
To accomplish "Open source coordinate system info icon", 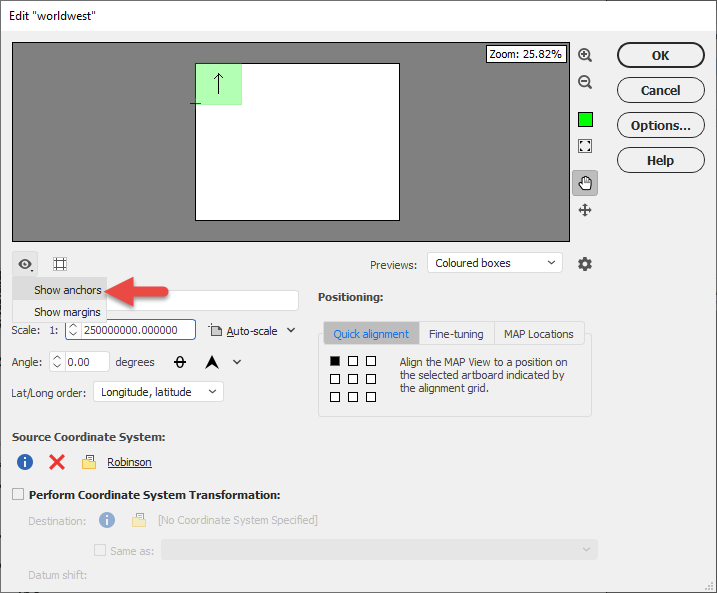I will pos(25,462).
